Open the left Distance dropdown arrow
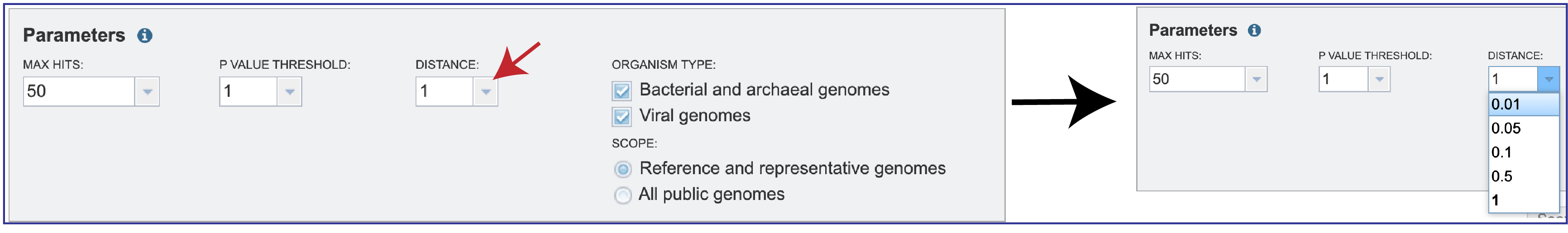This screenshot has width=1568, height=233. [x=486, y=92]
